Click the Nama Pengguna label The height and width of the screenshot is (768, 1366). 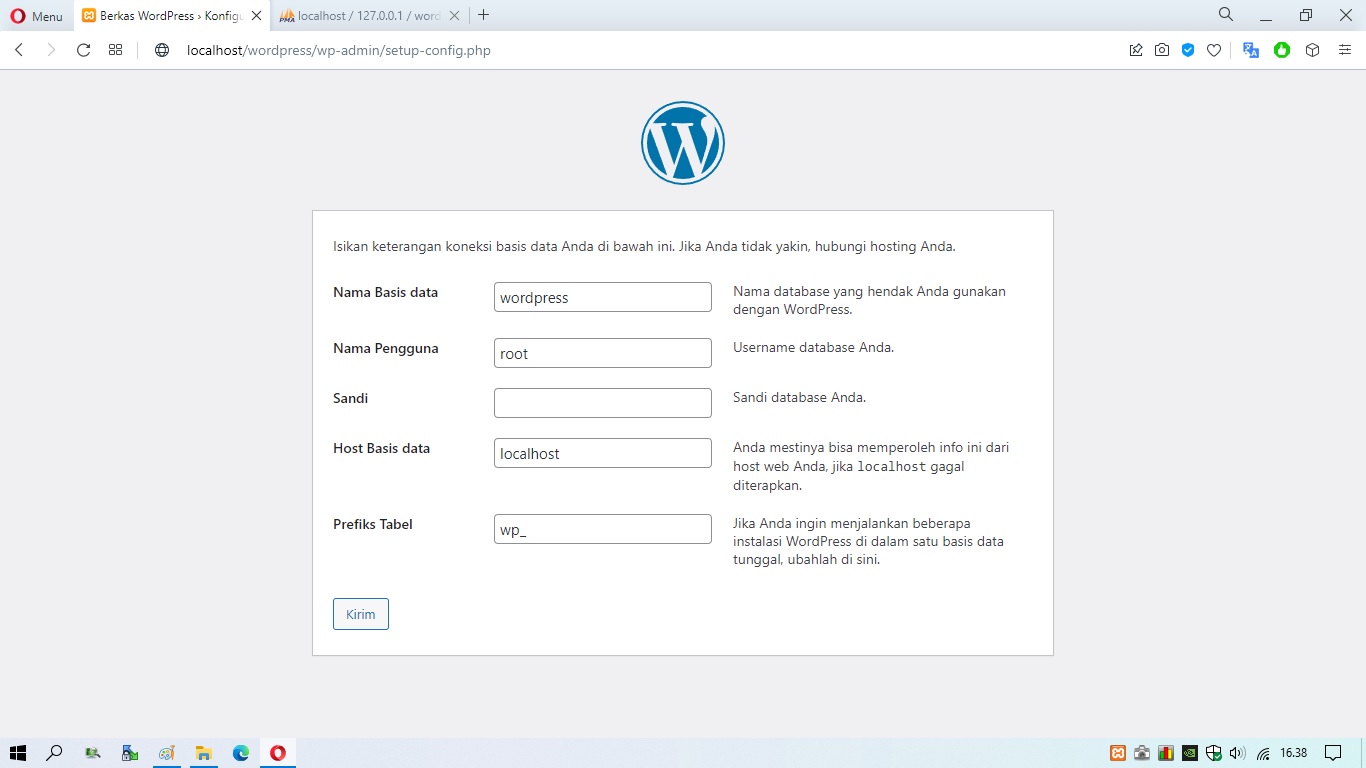point(386,348)
